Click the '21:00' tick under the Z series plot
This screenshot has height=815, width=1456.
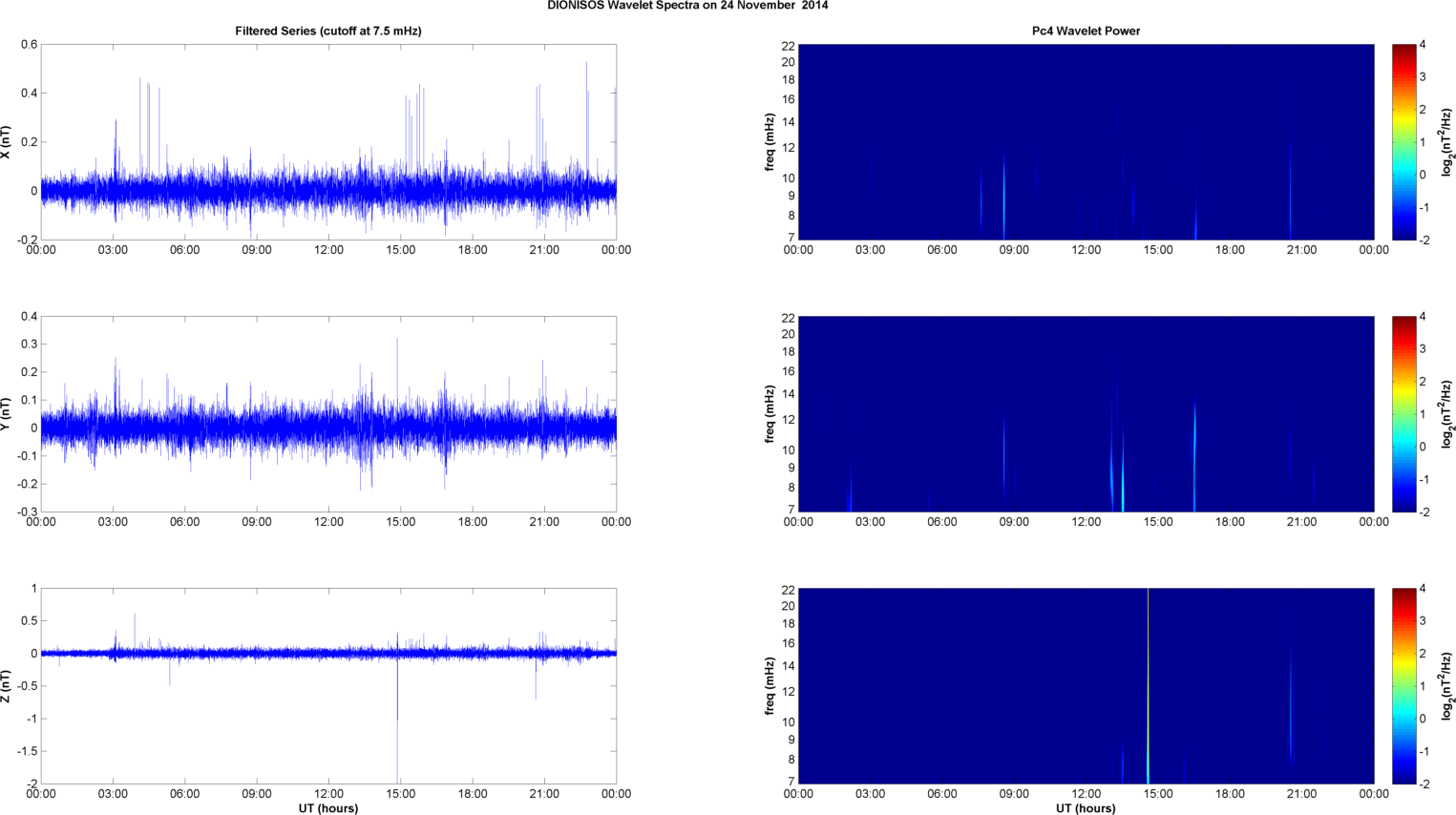(x=544, y=794)
